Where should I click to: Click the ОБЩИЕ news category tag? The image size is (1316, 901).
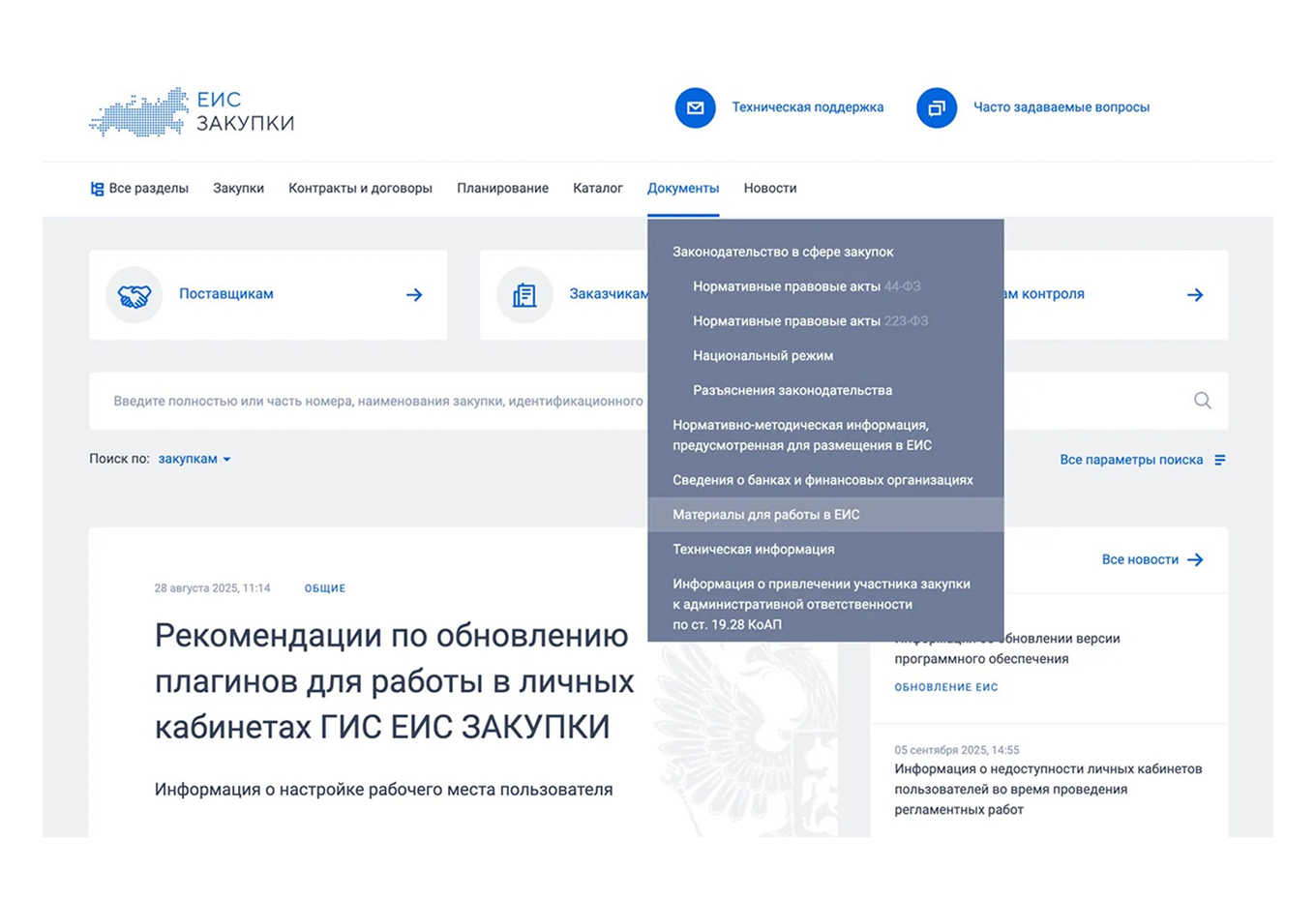point(325,588)
